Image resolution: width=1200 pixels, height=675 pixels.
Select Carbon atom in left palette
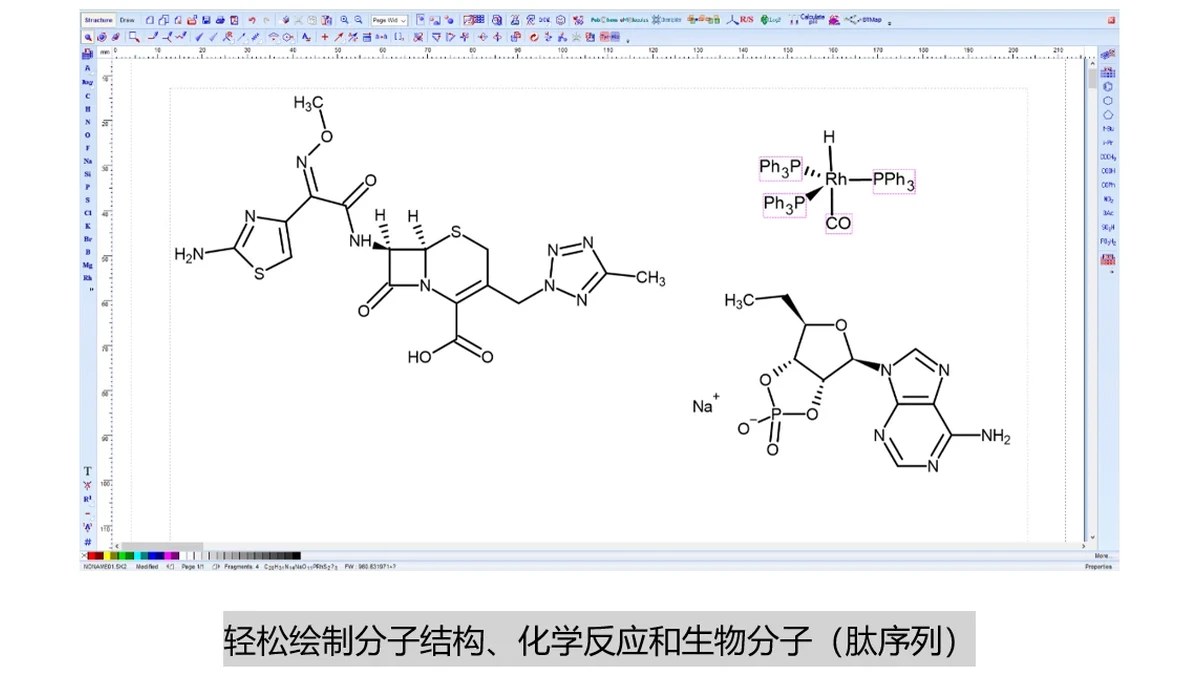click(x=87, y=95)
